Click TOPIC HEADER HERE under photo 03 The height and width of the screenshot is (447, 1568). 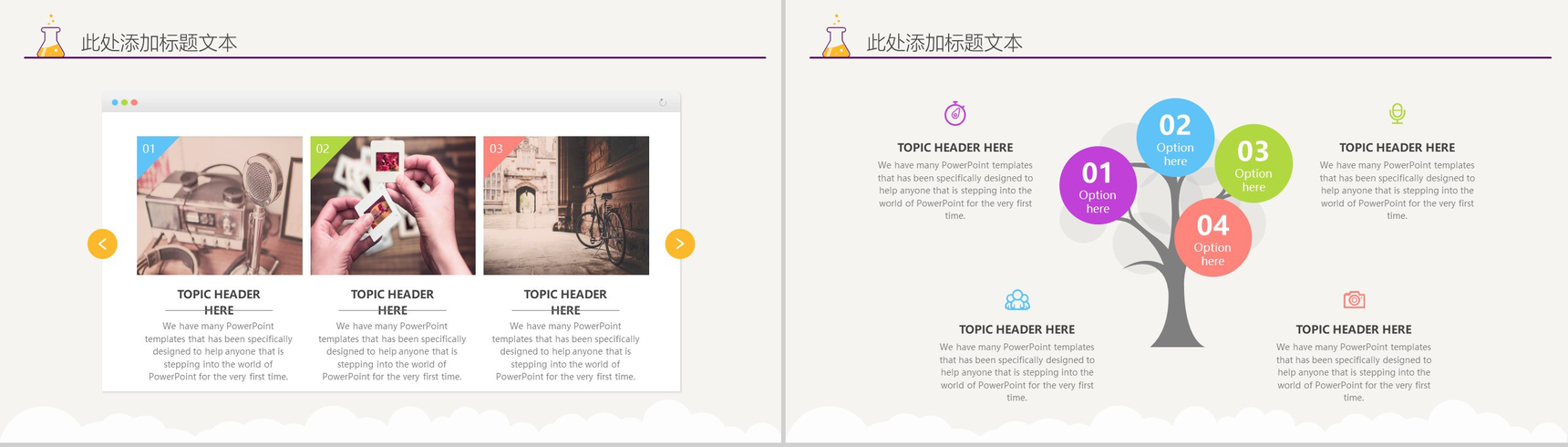565,302
